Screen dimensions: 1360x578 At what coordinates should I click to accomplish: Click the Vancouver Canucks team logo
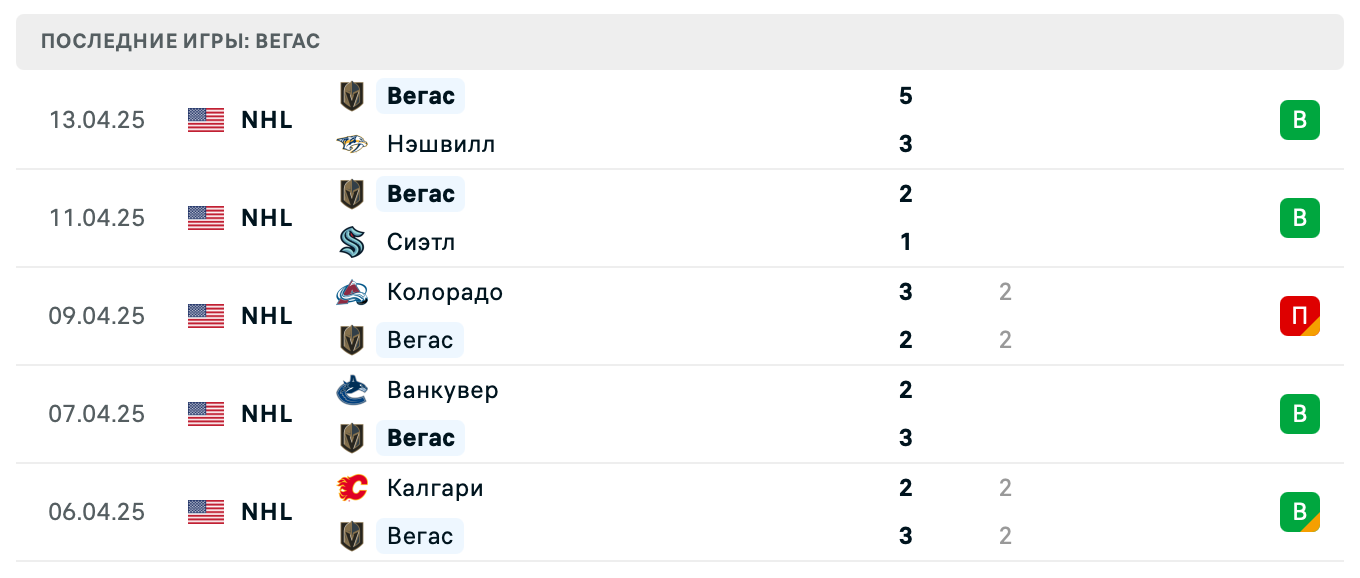(x=352, y=390)
